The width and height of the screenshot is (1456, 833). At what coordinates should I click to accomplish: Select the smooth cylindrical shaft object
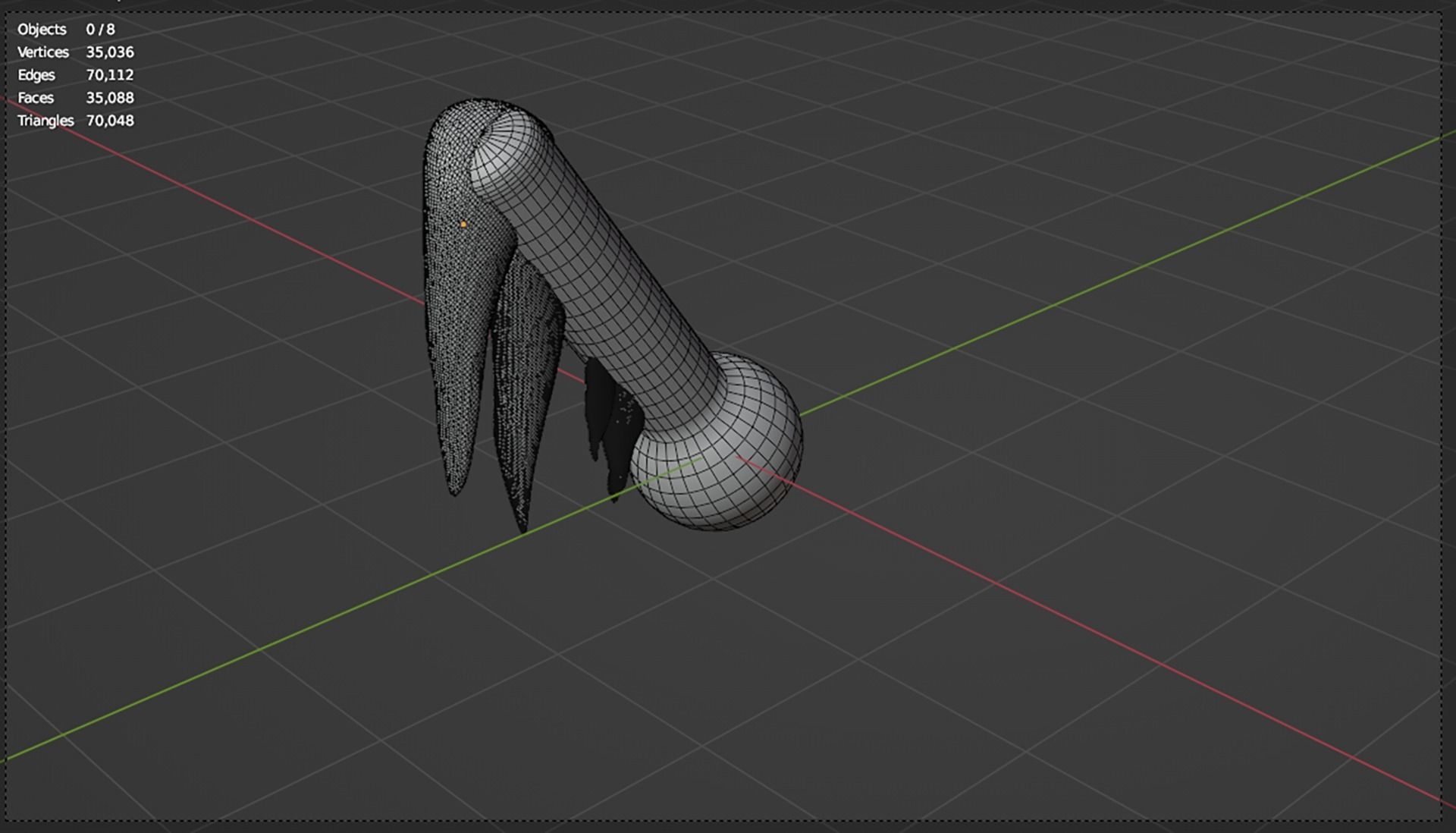[x=599, y=281]
